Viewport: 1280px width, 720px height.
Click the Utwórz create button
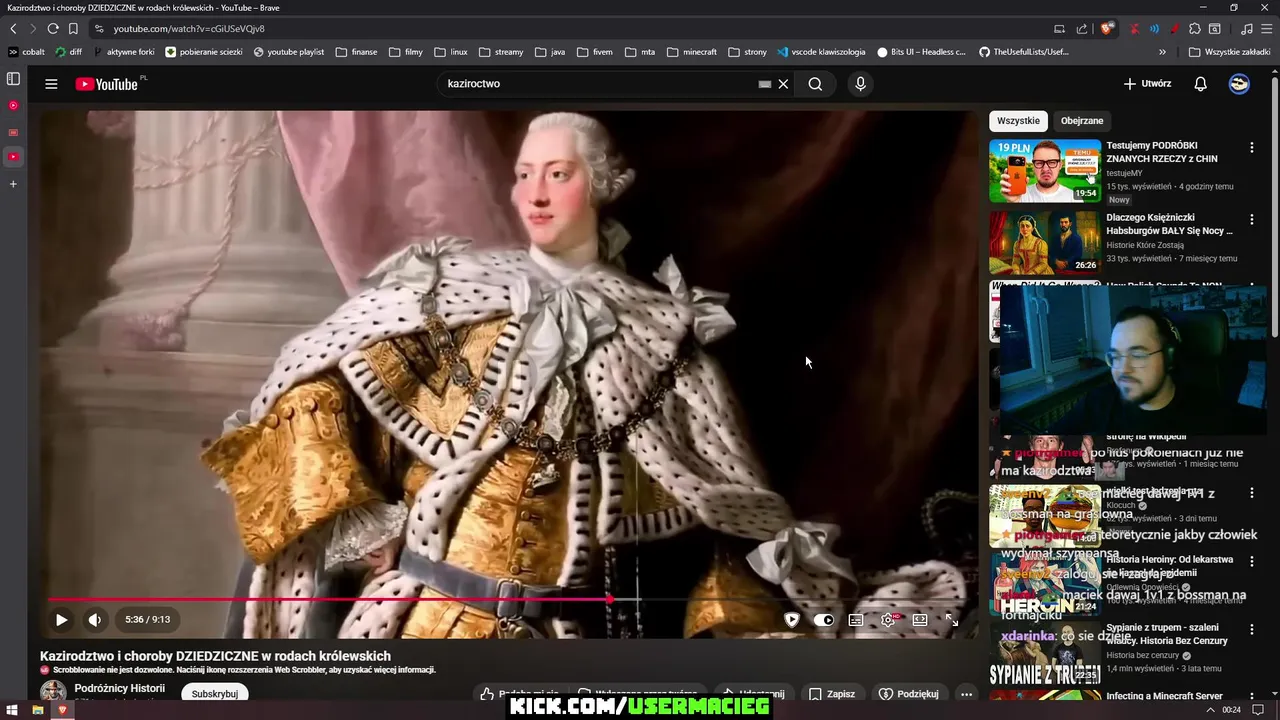(x=1147, y=84)
